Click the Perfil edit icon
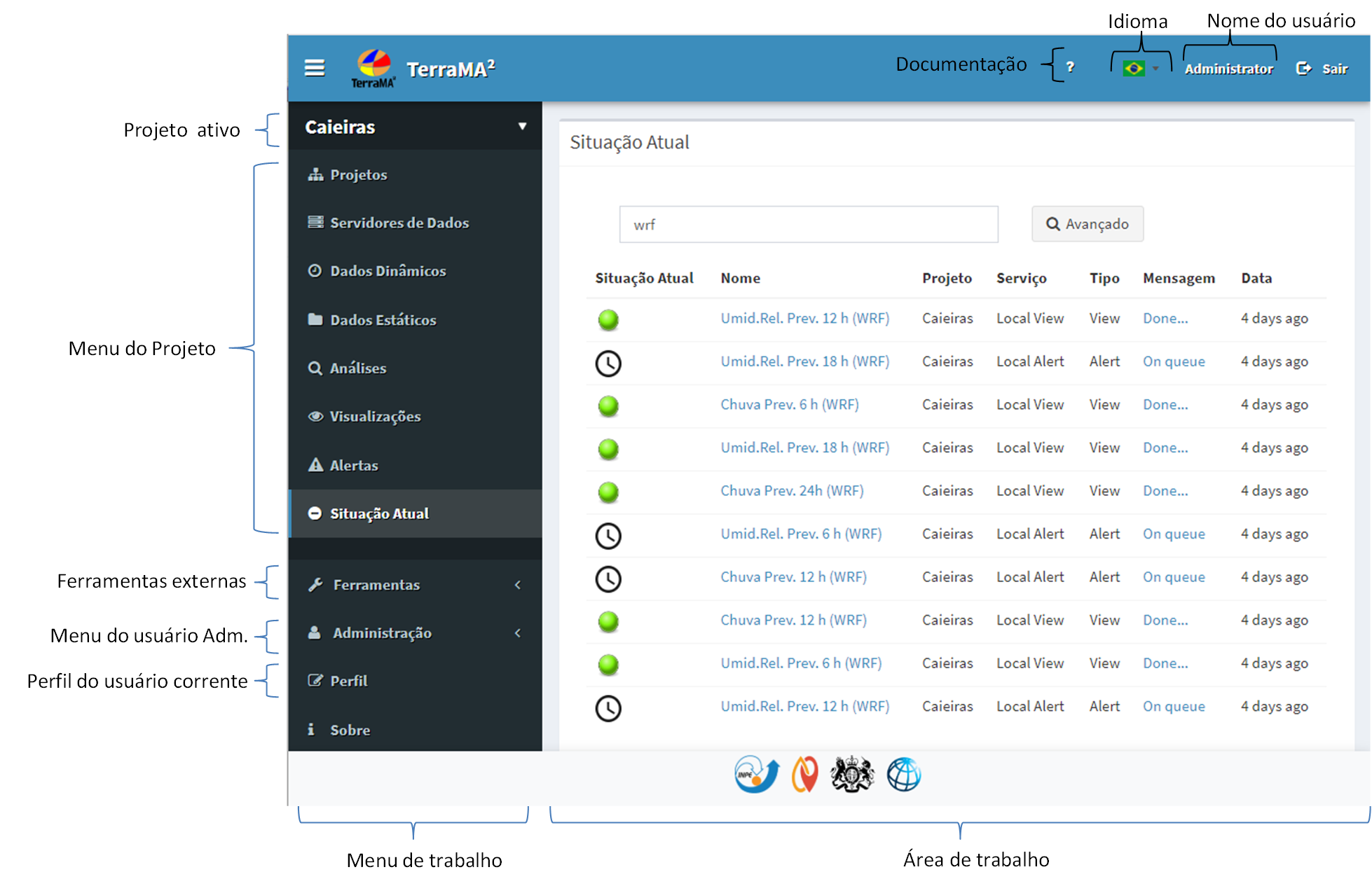This screenshot has width=1372, height=886. coord(315,681)
